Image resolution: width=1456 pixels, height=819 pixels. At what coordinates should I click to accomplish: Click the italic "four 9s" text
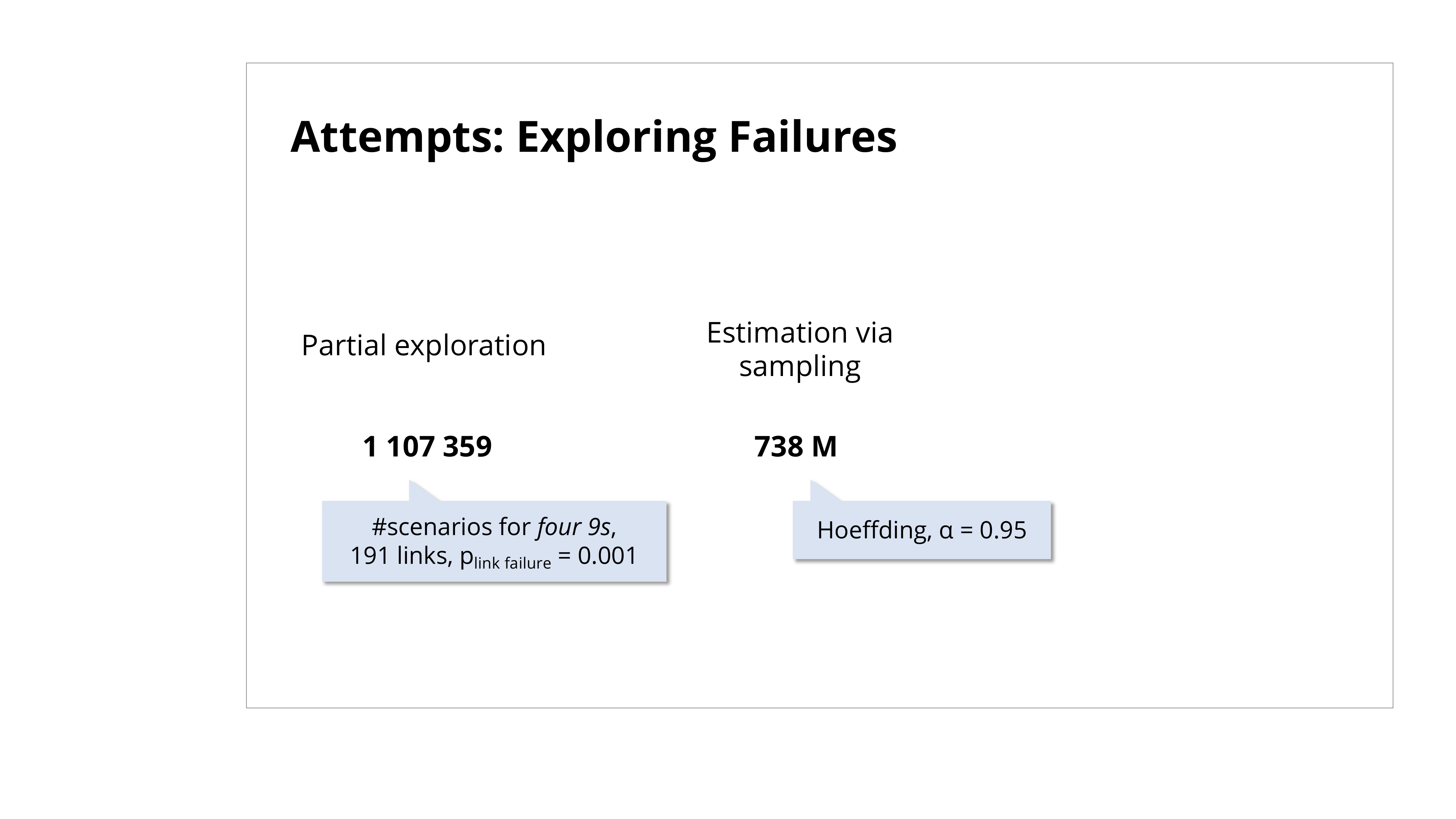click(573, 527)
